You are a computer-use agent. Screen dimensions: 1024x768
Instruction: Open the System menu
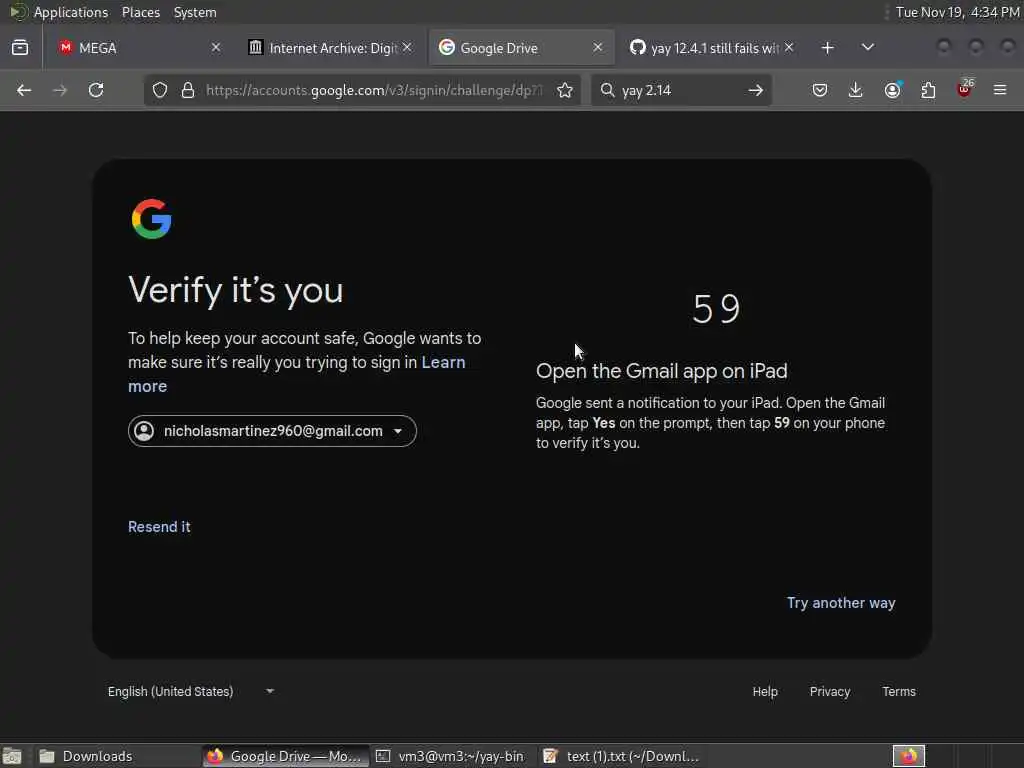[195, 12]
